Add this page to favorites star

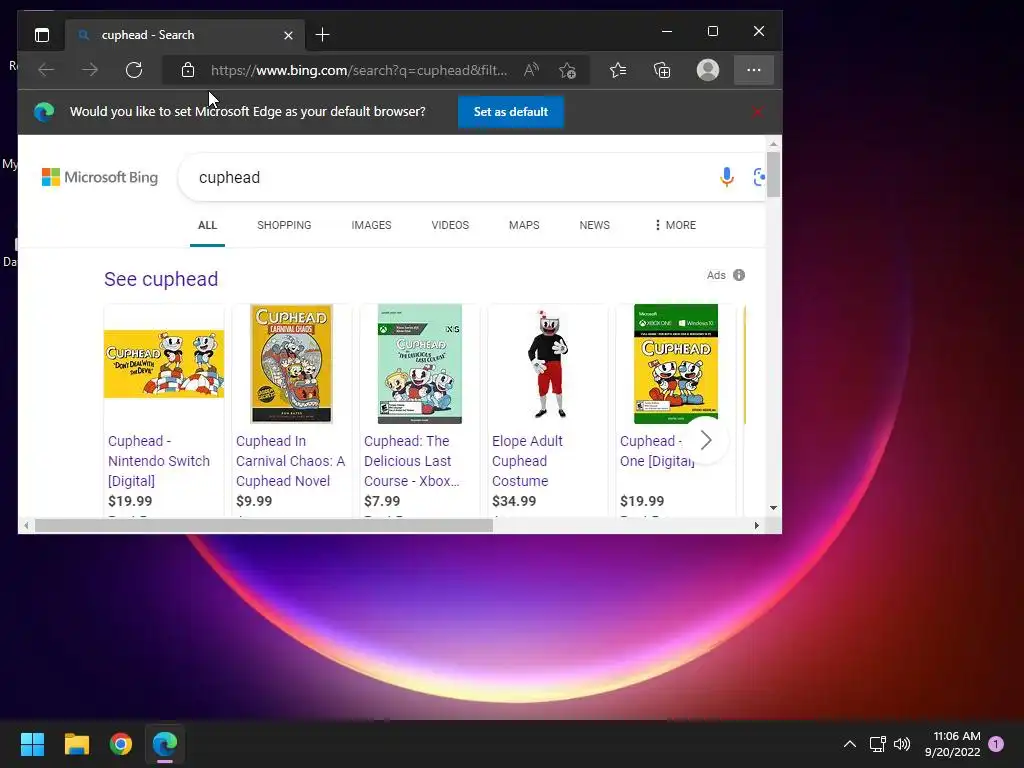click(568, 70)
